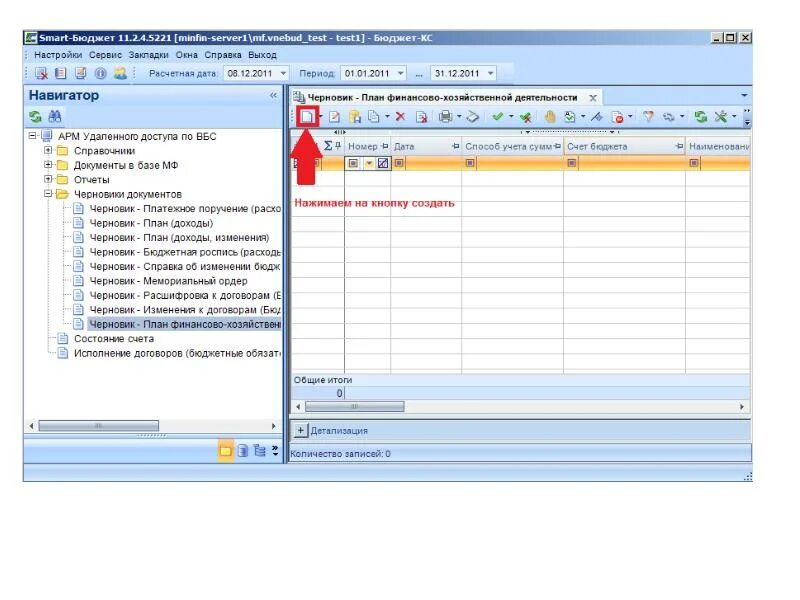Select the Черновик - План финансово-хозяйственной деятельности tab

[442, 97]
